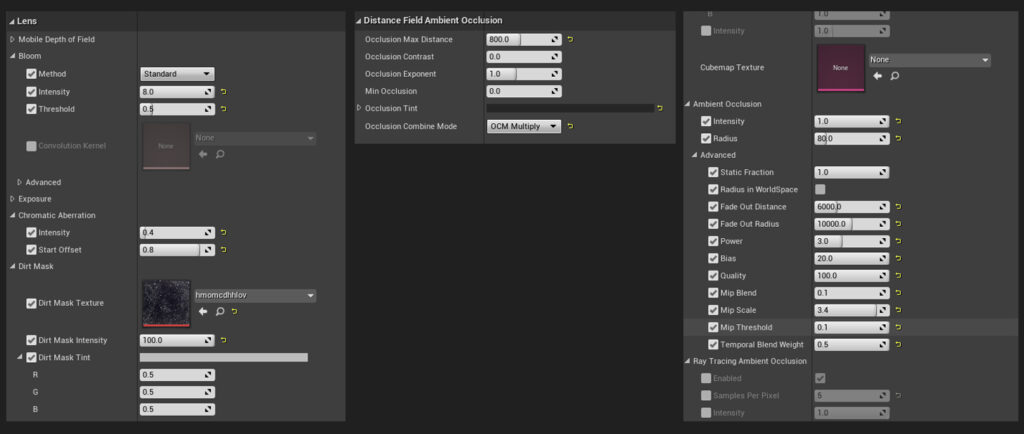This screenshot has width=1024, height=434.
Task: Reset Start Offset to default
Action: click(224, 250)
